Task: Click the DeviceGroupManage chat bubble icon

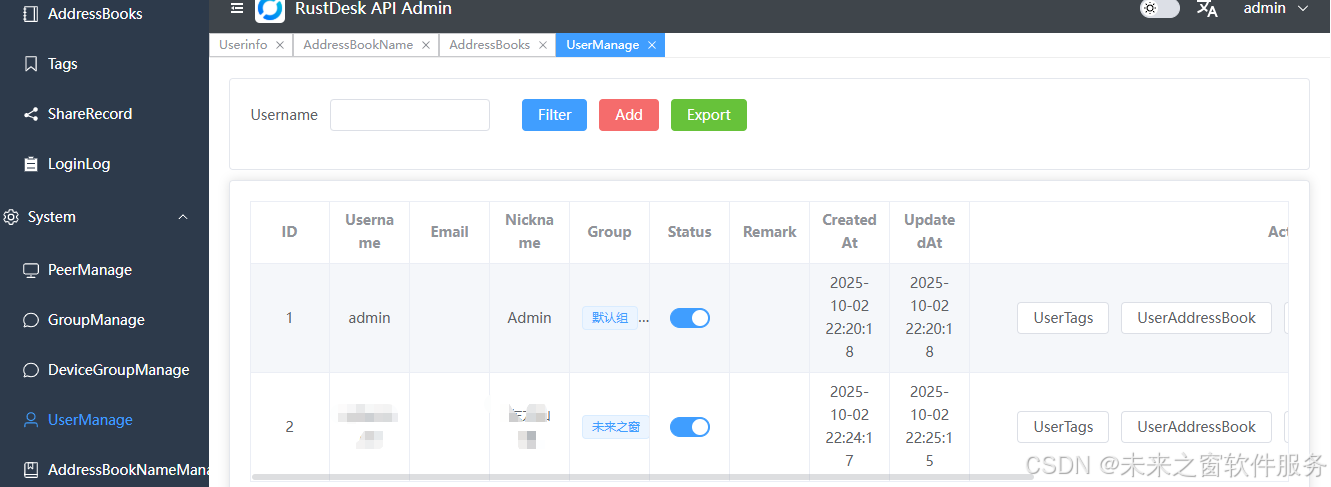Action: point(31,370)
